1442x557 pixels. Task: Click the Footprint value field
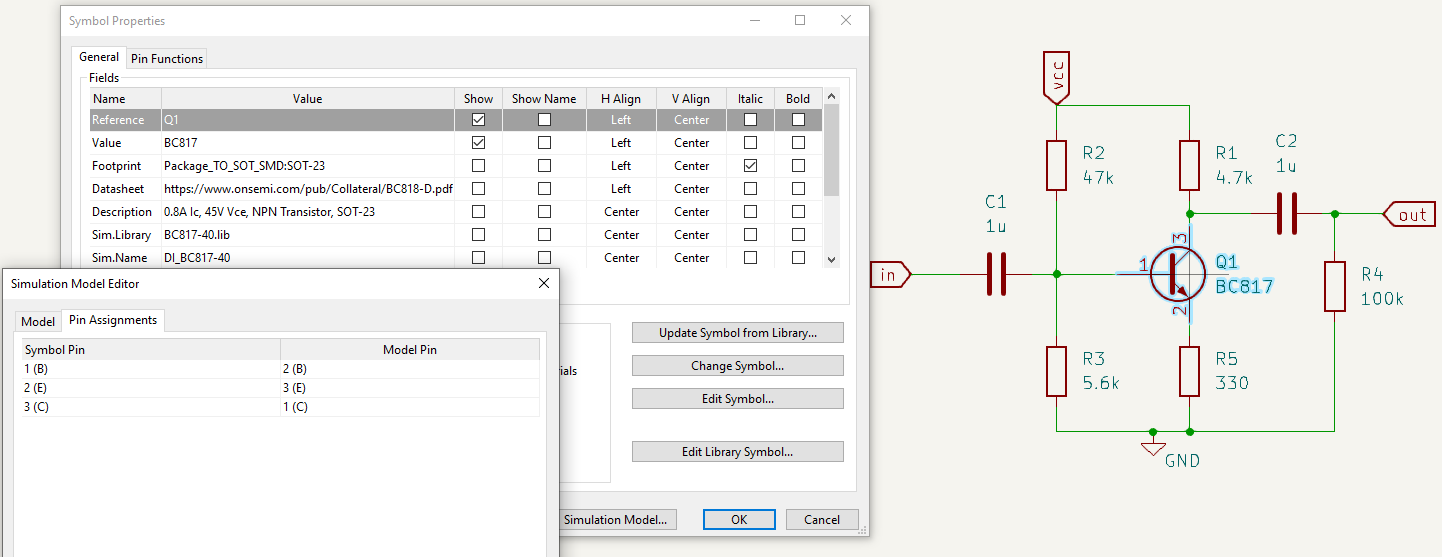[308, 166]
